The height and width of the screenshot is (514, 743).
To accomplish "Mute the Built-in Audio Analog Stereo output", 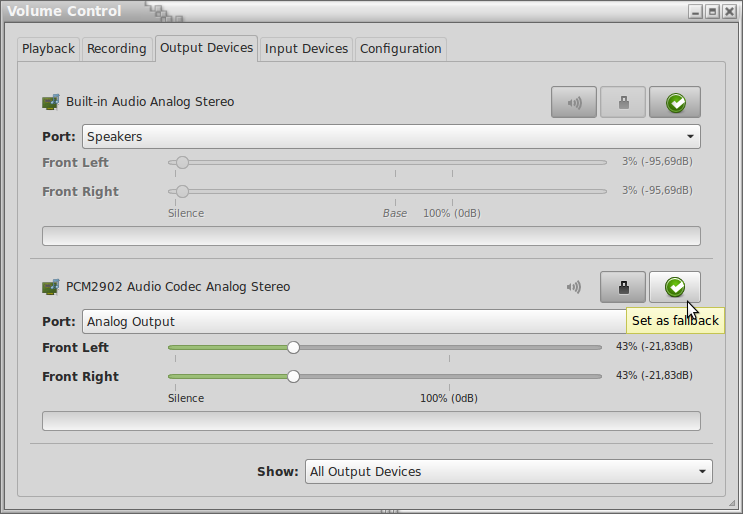I will click(574, 102).
